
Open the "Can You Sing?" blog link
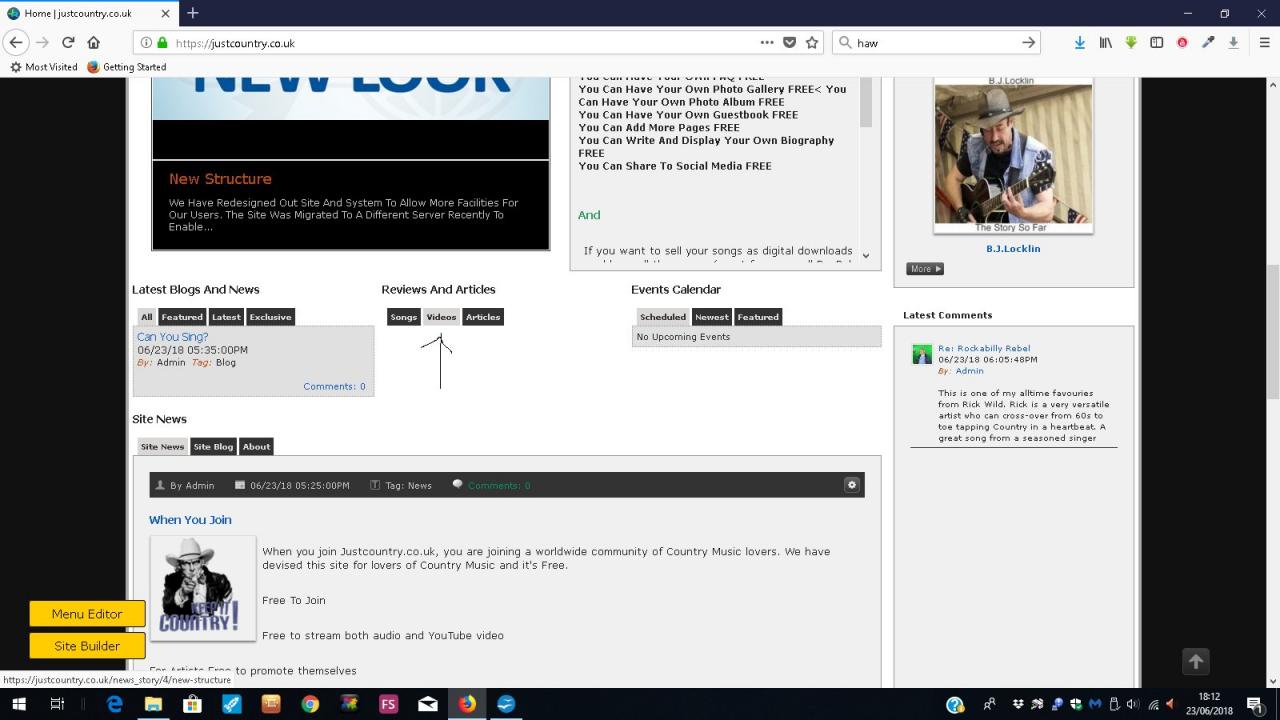(x=172, y=337)
